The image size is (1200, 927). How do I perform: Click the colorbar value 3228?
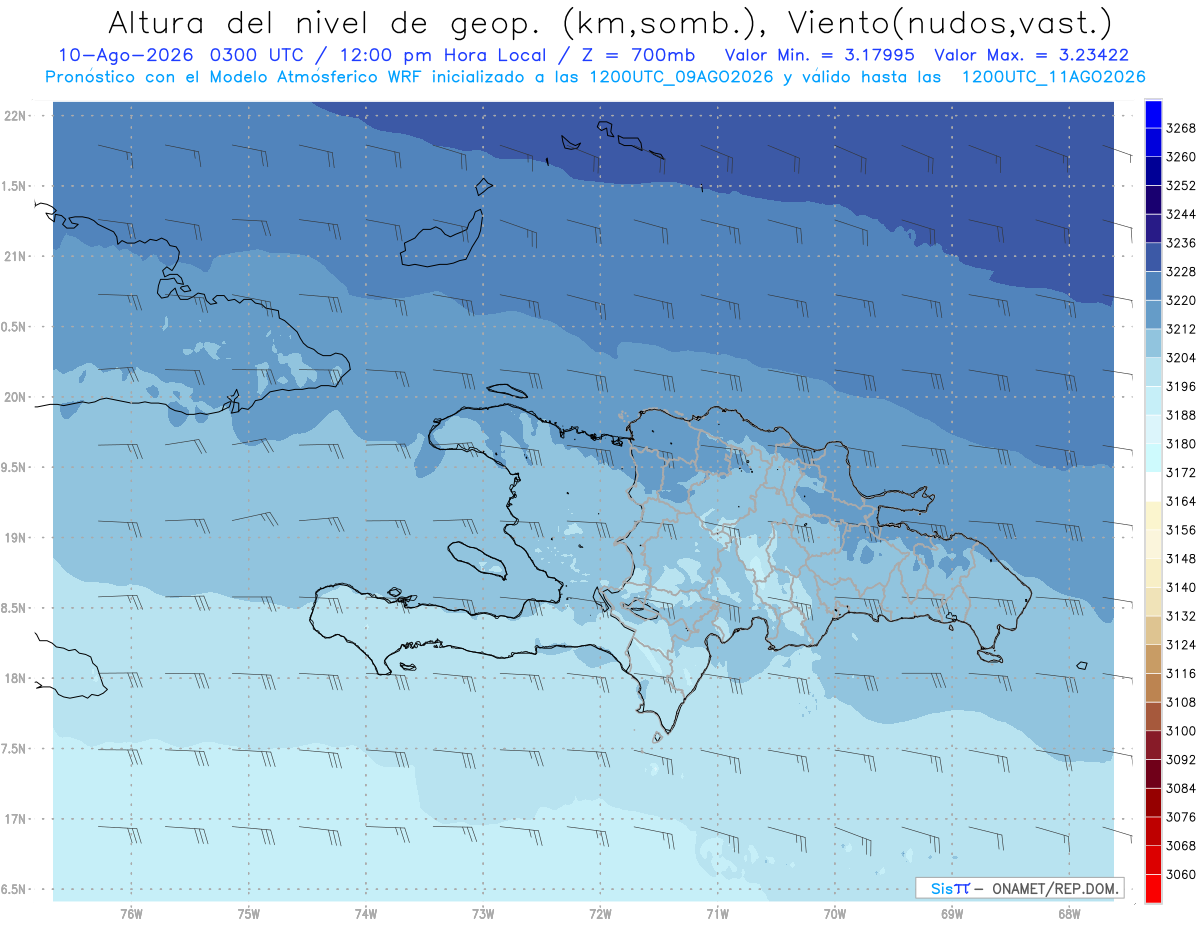[1181, 272]
